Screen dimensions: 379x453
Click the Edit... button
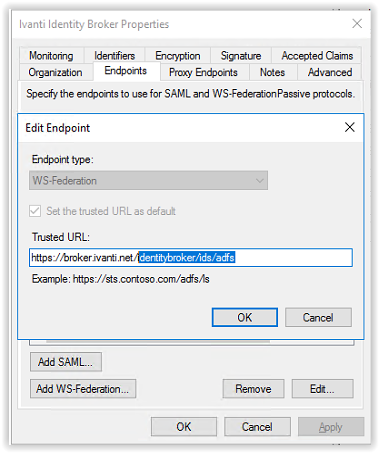[x=322, y=389]
